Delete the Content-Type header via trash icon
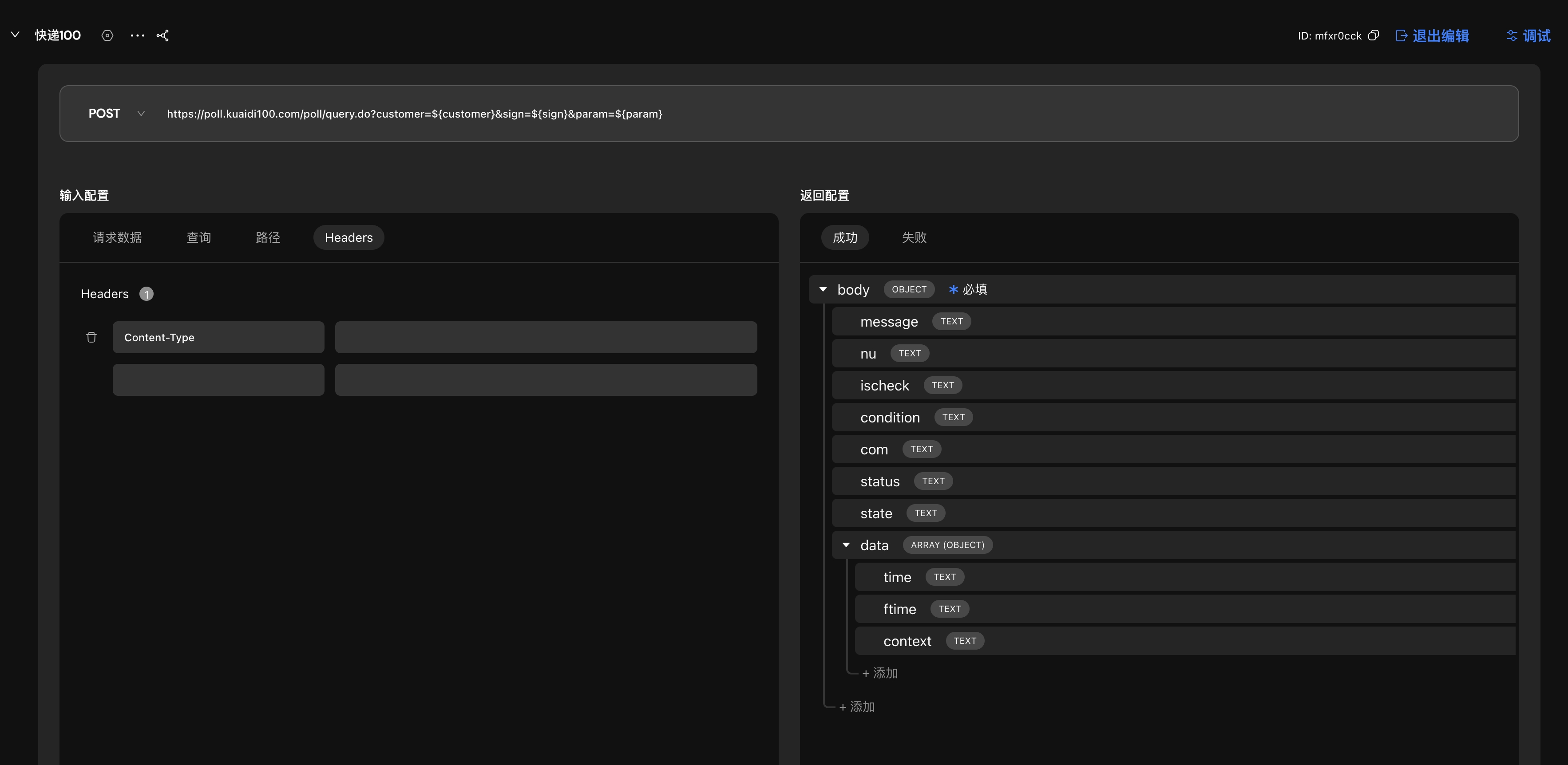Image resolution: width=1568 pixels, height=765 pixels. click(x=91, y=337)
